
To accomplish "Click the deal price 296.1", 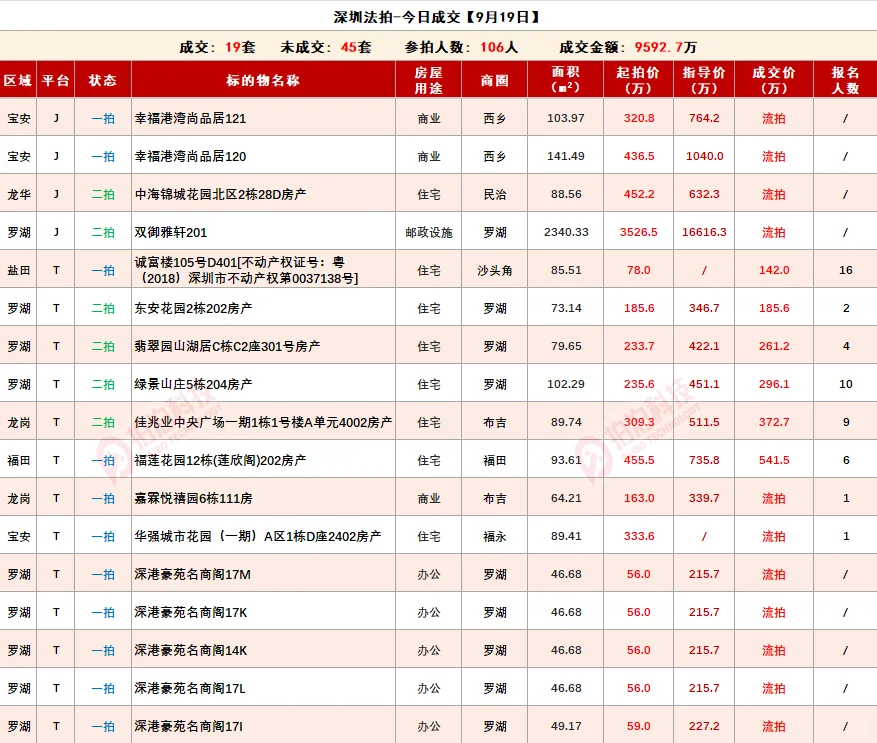I will (x=774, y=384).
